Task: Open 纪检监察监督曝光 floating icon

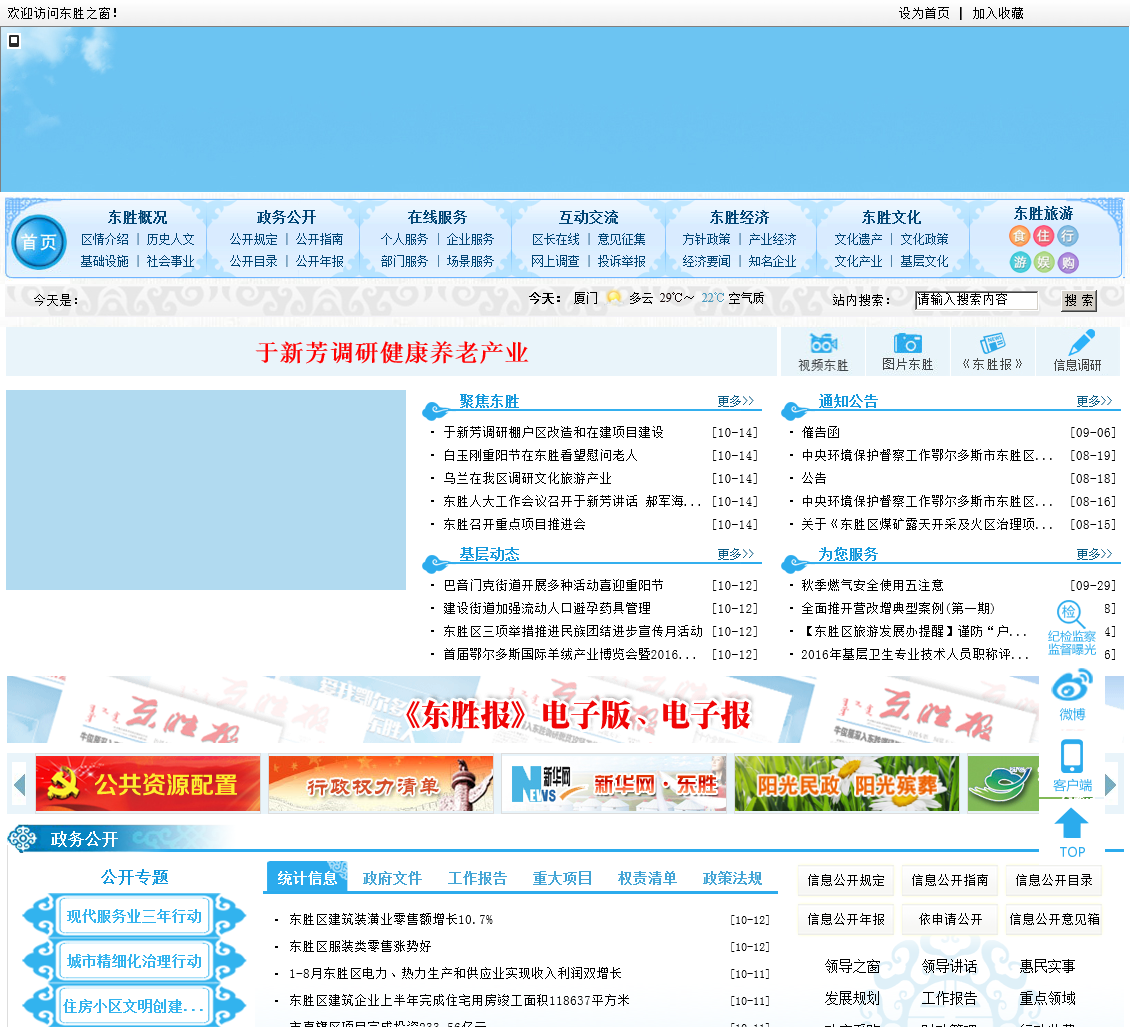Action: click(x=1072, y=628)
